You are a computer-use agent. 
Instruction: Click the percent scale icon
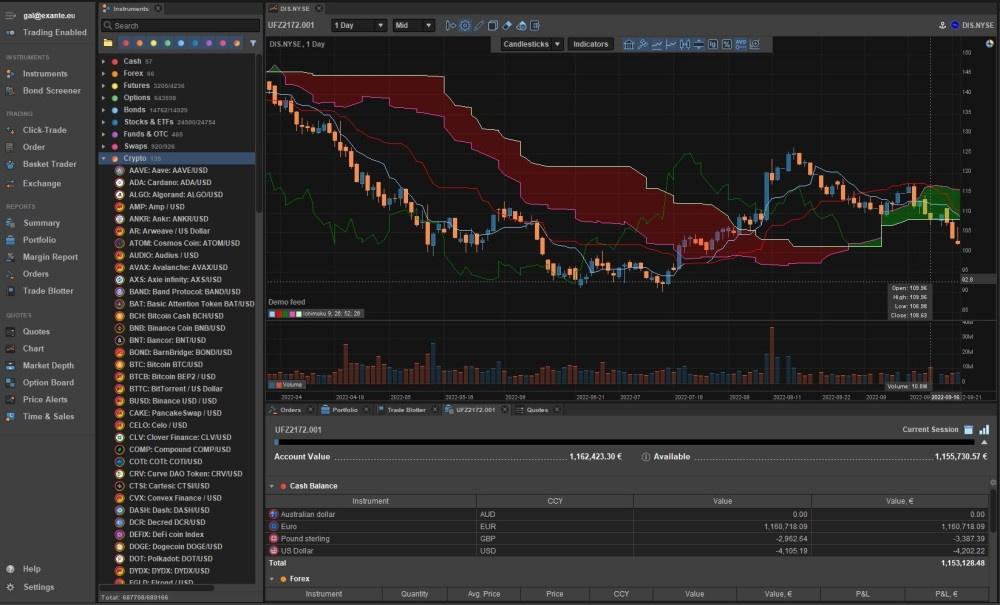(x=726, y=44)
